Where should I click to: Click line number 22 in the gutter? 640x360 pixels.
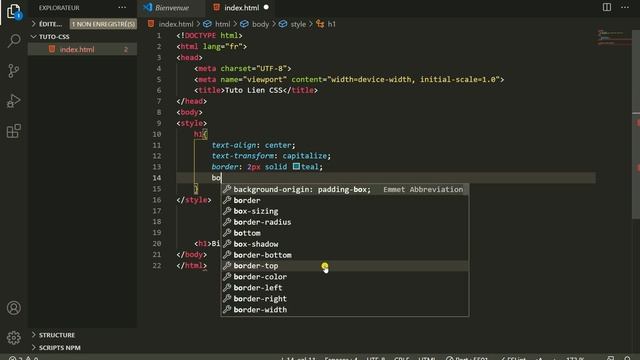157,266
